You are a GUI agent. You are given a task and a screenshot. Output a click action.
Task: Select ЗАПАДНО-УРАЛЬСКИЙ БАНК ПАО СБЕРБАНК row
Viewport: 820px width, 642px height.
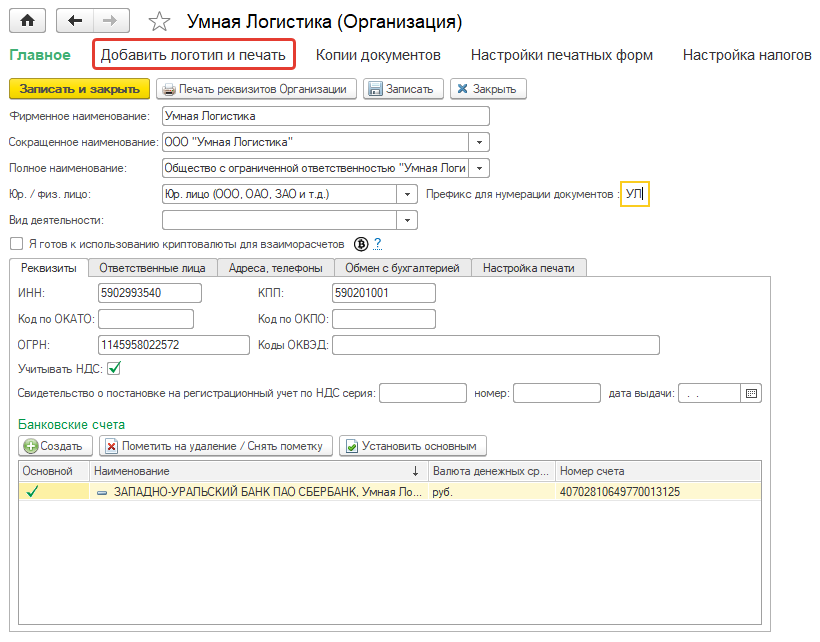click(390, 491)
